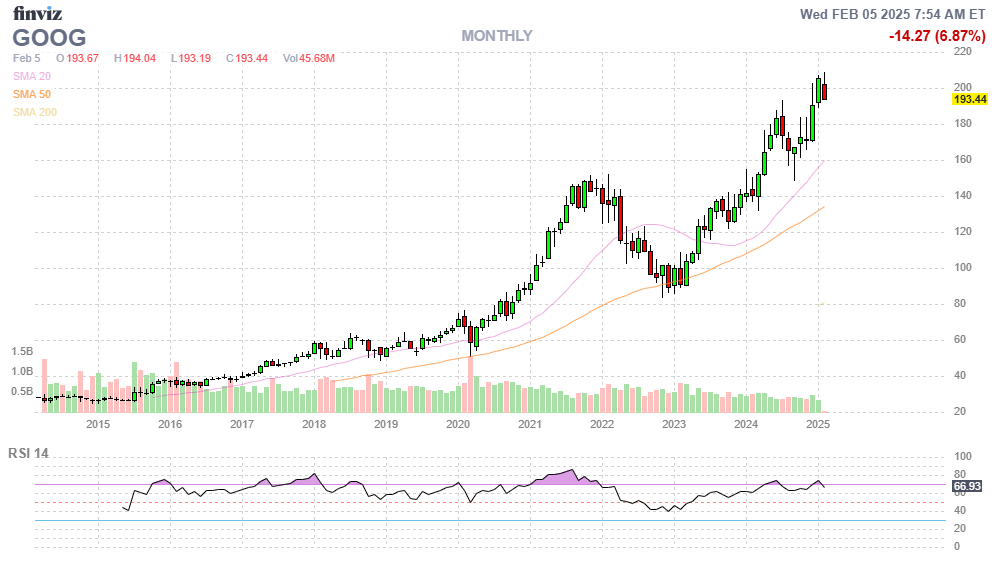Click the 2020 label on time axis
Image resolution: width=999 pixels, height=562 pixels.
pyautogui.click(x=458, y=424)
